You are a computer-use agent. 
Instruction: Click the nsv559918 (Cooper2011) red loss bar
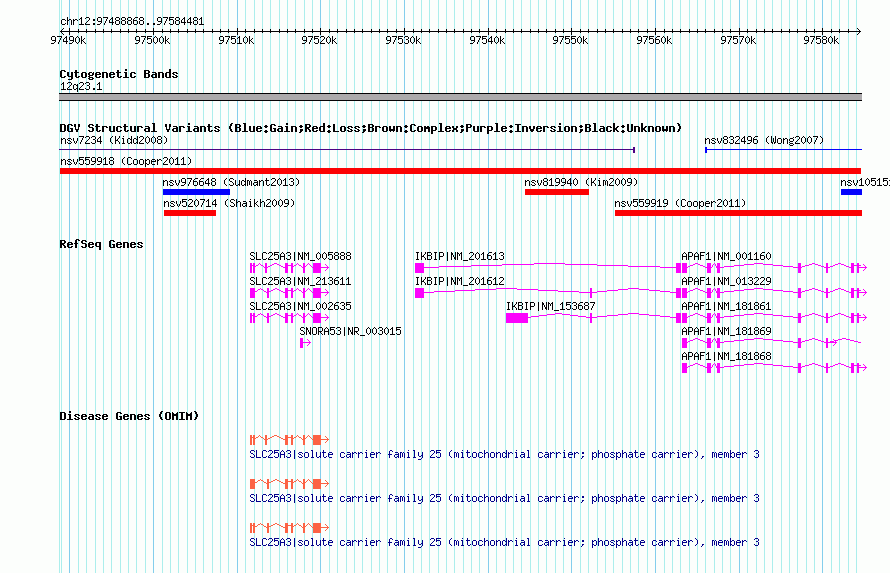coord(460,171)
